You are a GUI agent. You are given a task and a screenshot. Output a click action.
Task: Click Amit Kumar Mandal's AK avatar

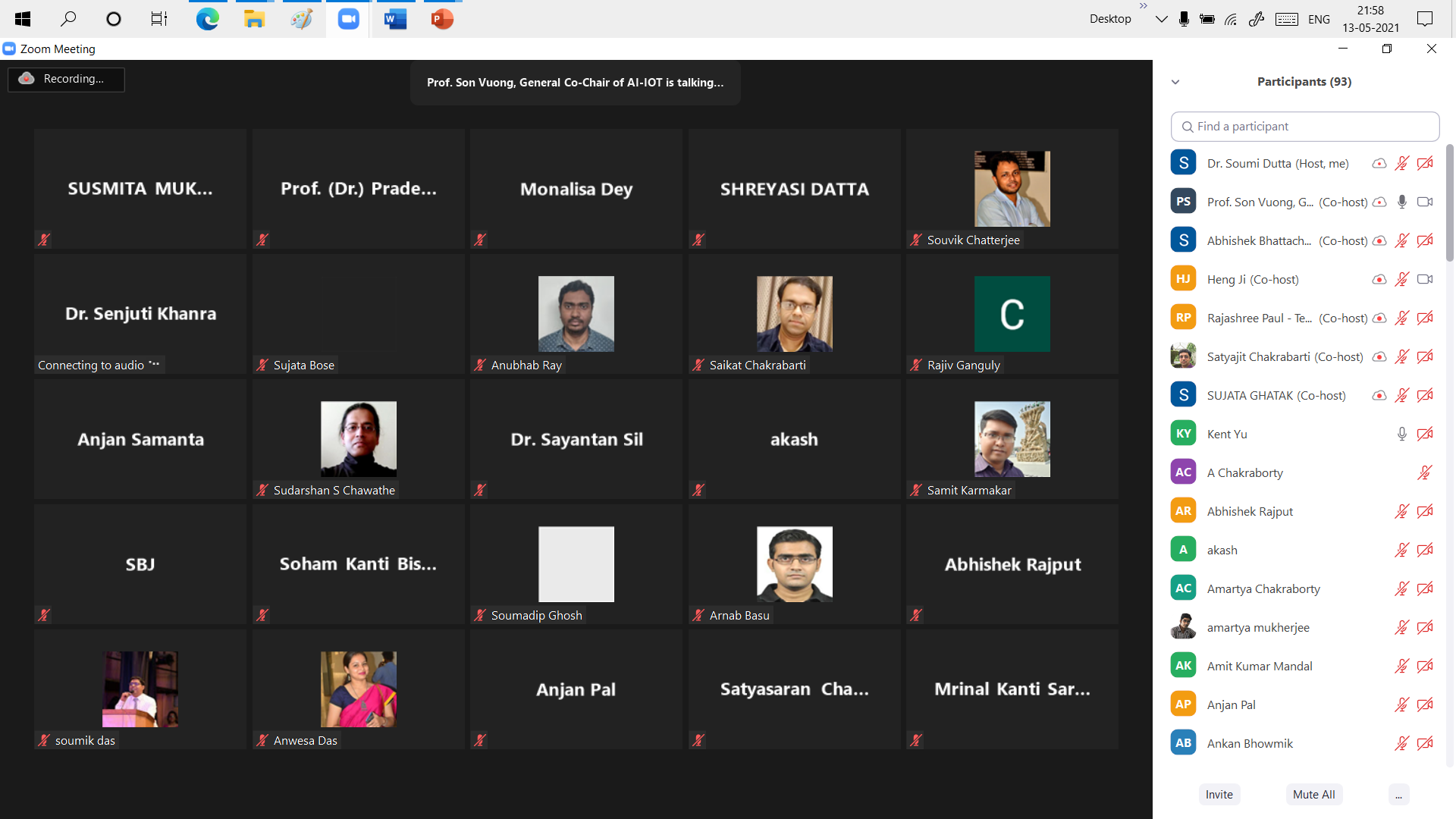[x=1183, y=666]
